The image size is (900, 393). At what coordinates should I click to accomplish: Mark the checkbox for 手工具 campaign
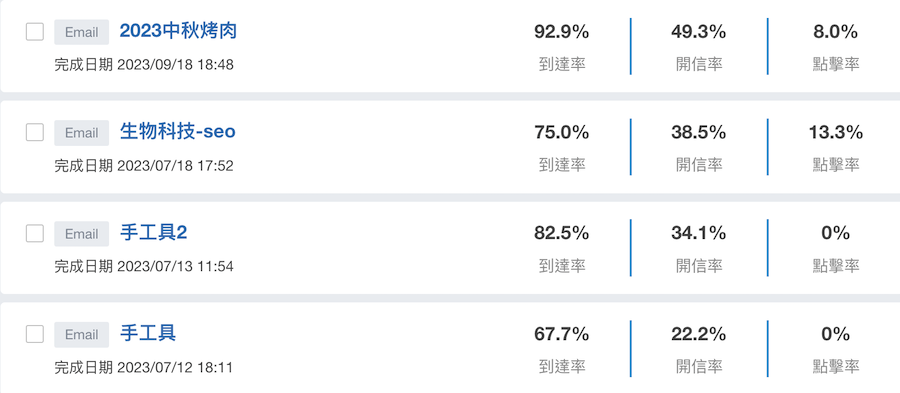[x=35, y=334]
